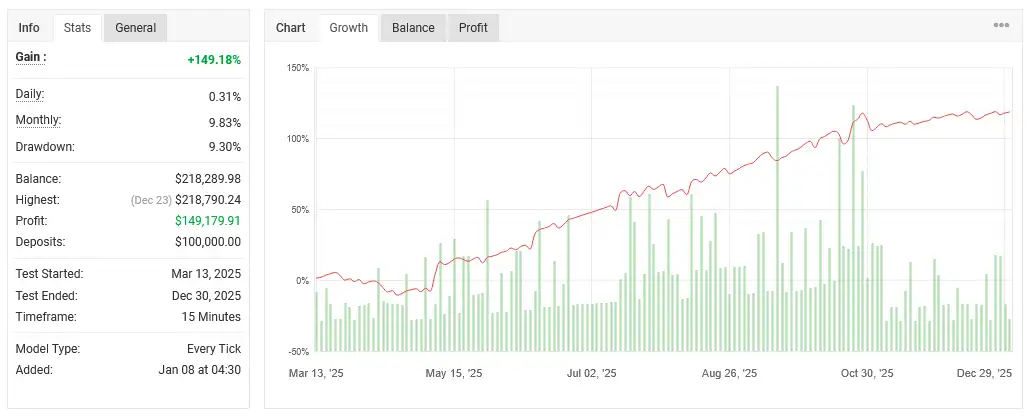This screenshot has width=1033, height=416.
Task: Click the Monthly stat label
Action: (x=38, y=120)
